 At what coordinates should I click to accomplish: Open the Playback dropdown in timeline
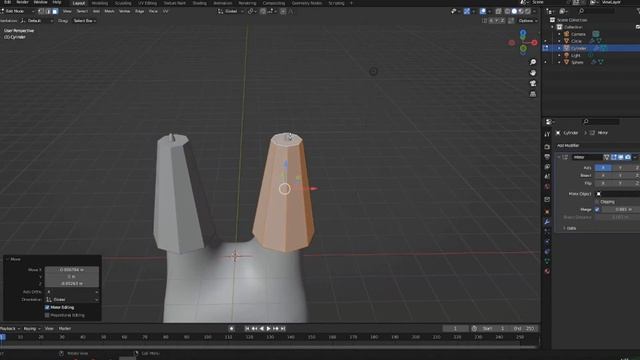click(x=10, y=329)
